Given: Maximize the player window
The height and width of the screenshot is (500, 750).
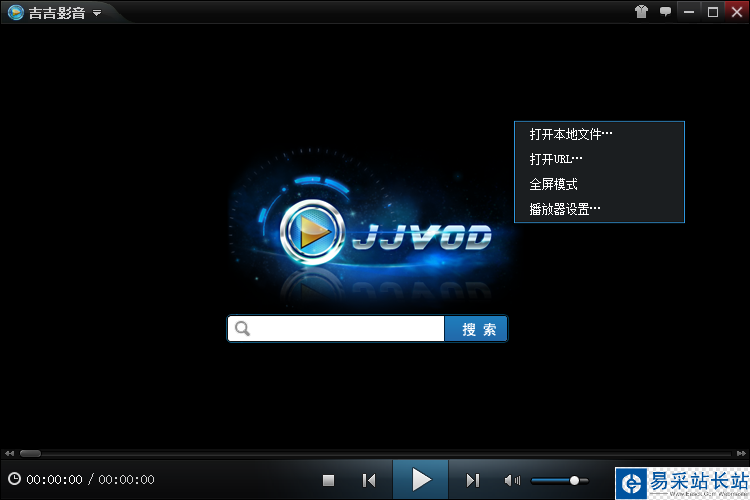Looking at the screenshot, I should point(713,12).
